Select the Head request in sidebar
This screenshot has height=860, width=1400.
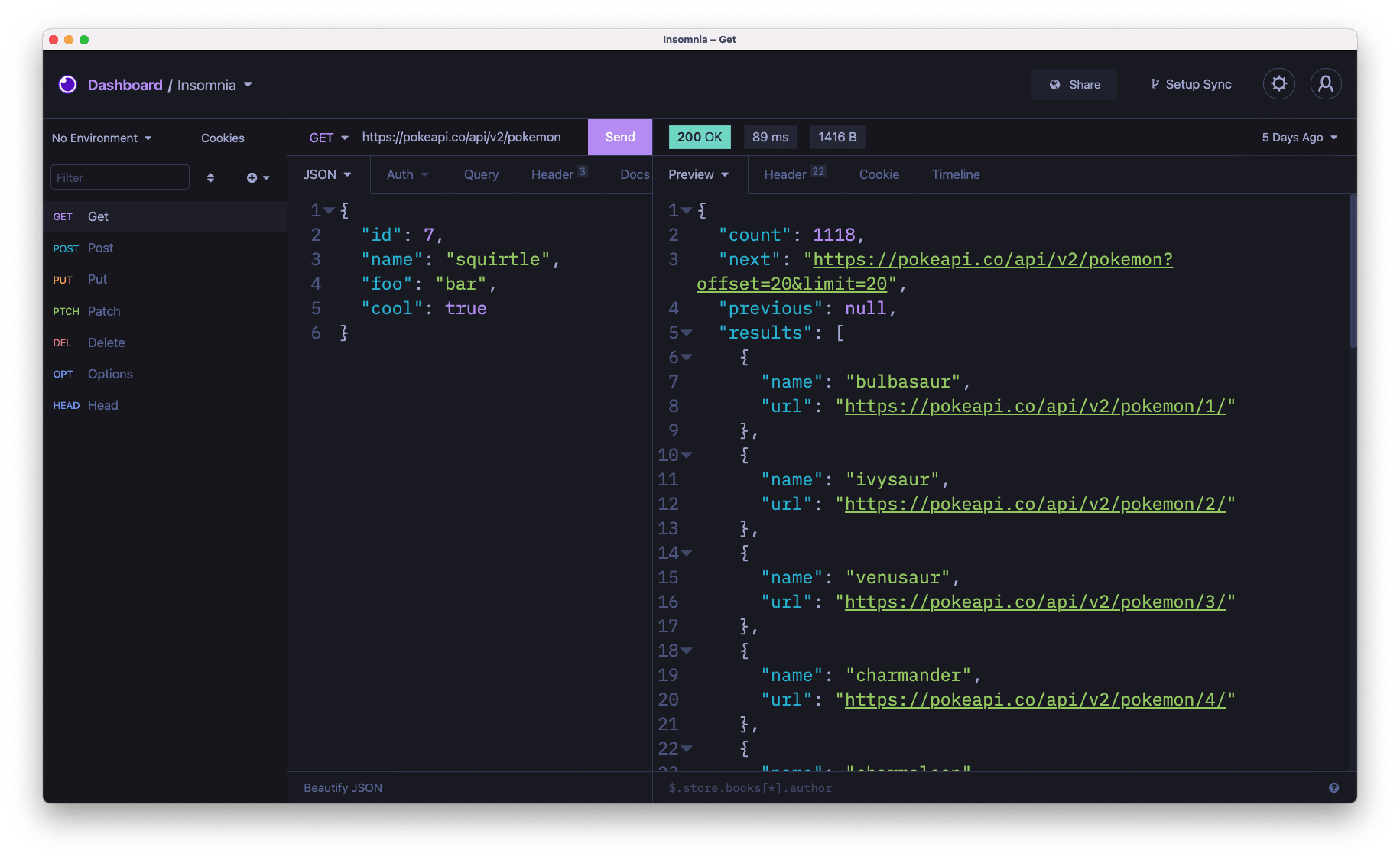click(x=164, y=405)
